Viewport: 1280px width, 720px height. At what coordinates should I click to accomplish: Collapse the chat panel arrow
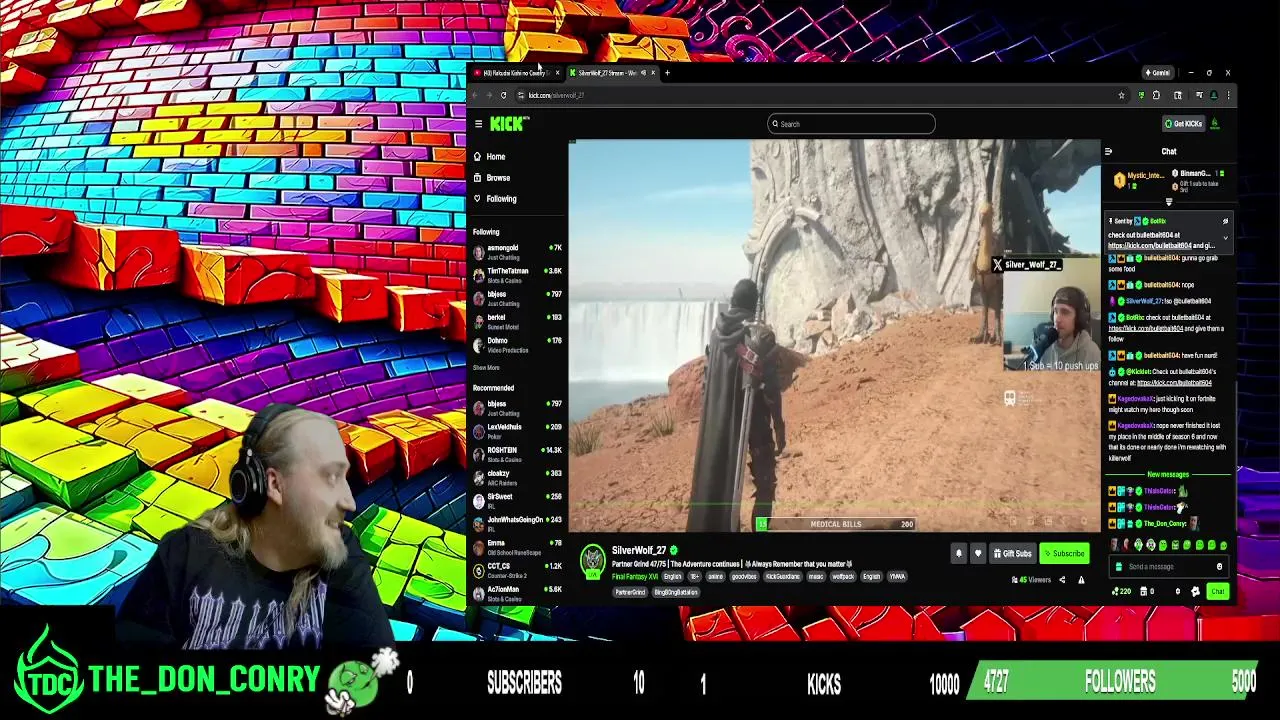pos(1108,152)
